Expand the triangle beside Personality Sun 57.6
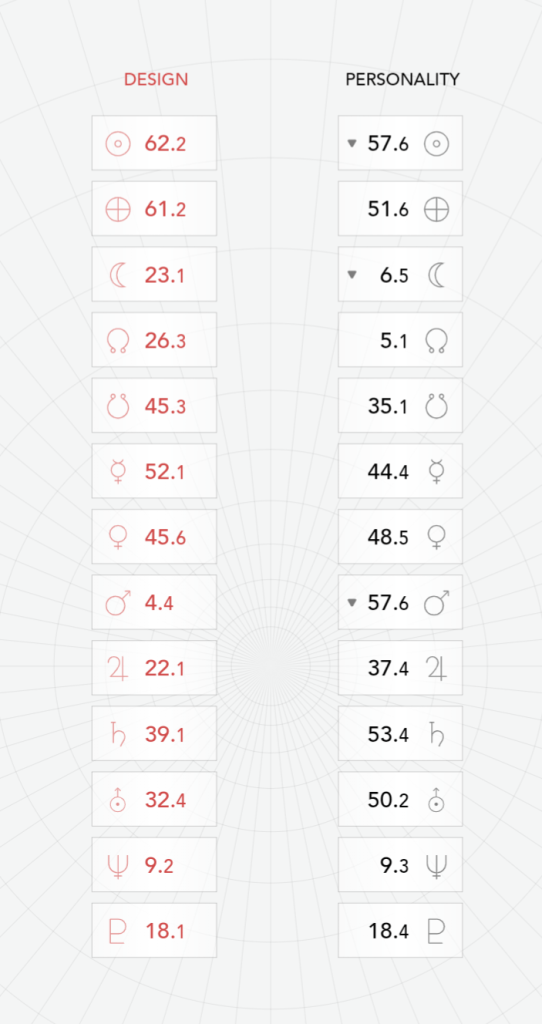This screenshot has height=1024, width=542. 352,144
